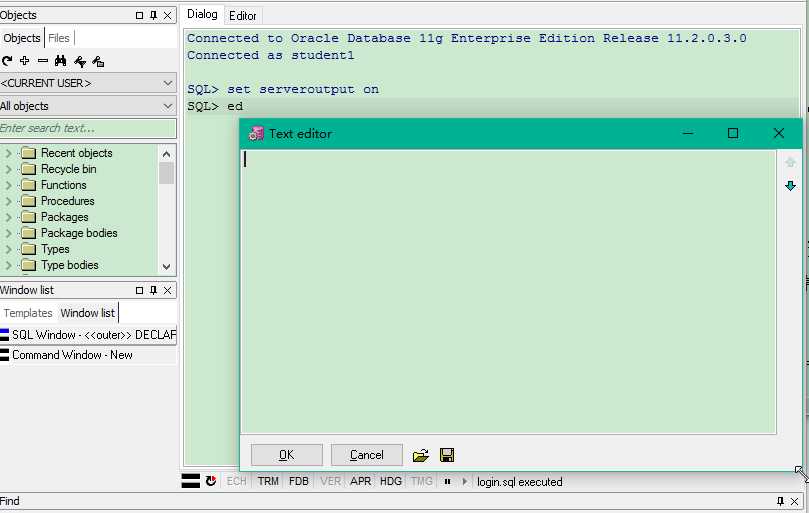The width and height of the screenshot is (809, 513).
Task: Expand the Type bodies folder
Action: [x=8, y=265]
